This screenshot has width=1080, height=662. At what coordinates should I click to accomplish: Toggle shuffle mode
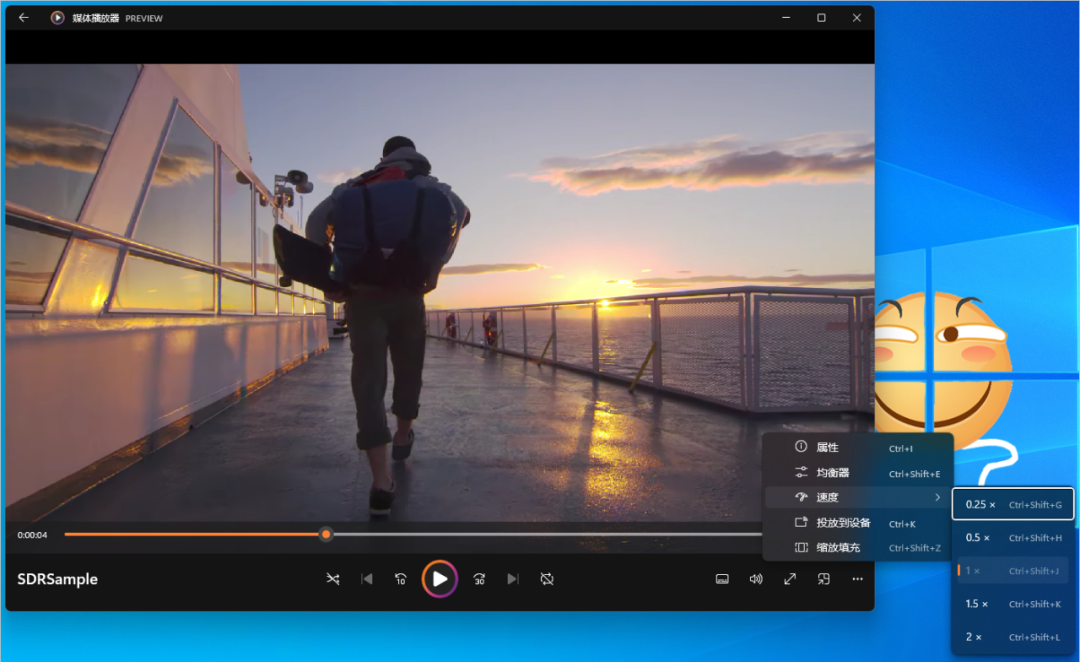point(333,579)
